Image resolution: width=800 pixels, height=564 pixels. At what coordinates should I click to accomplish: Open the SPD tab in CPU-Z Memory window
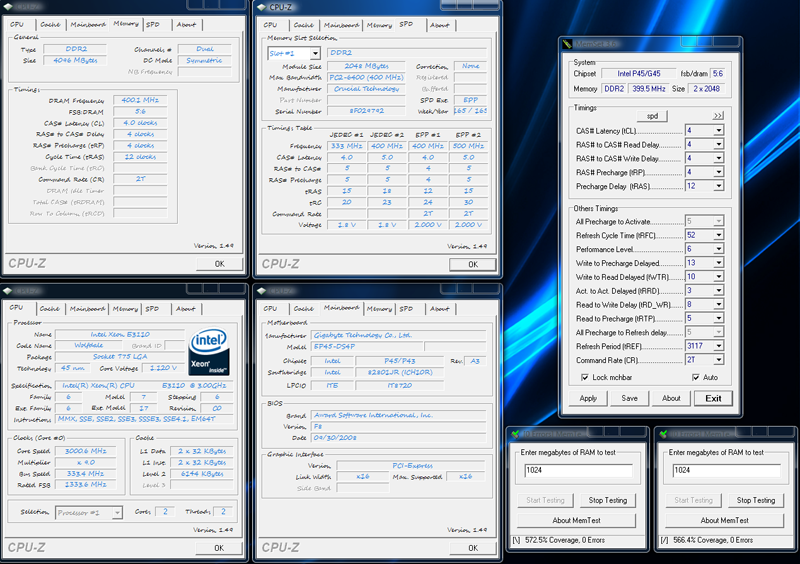(153, 24)
